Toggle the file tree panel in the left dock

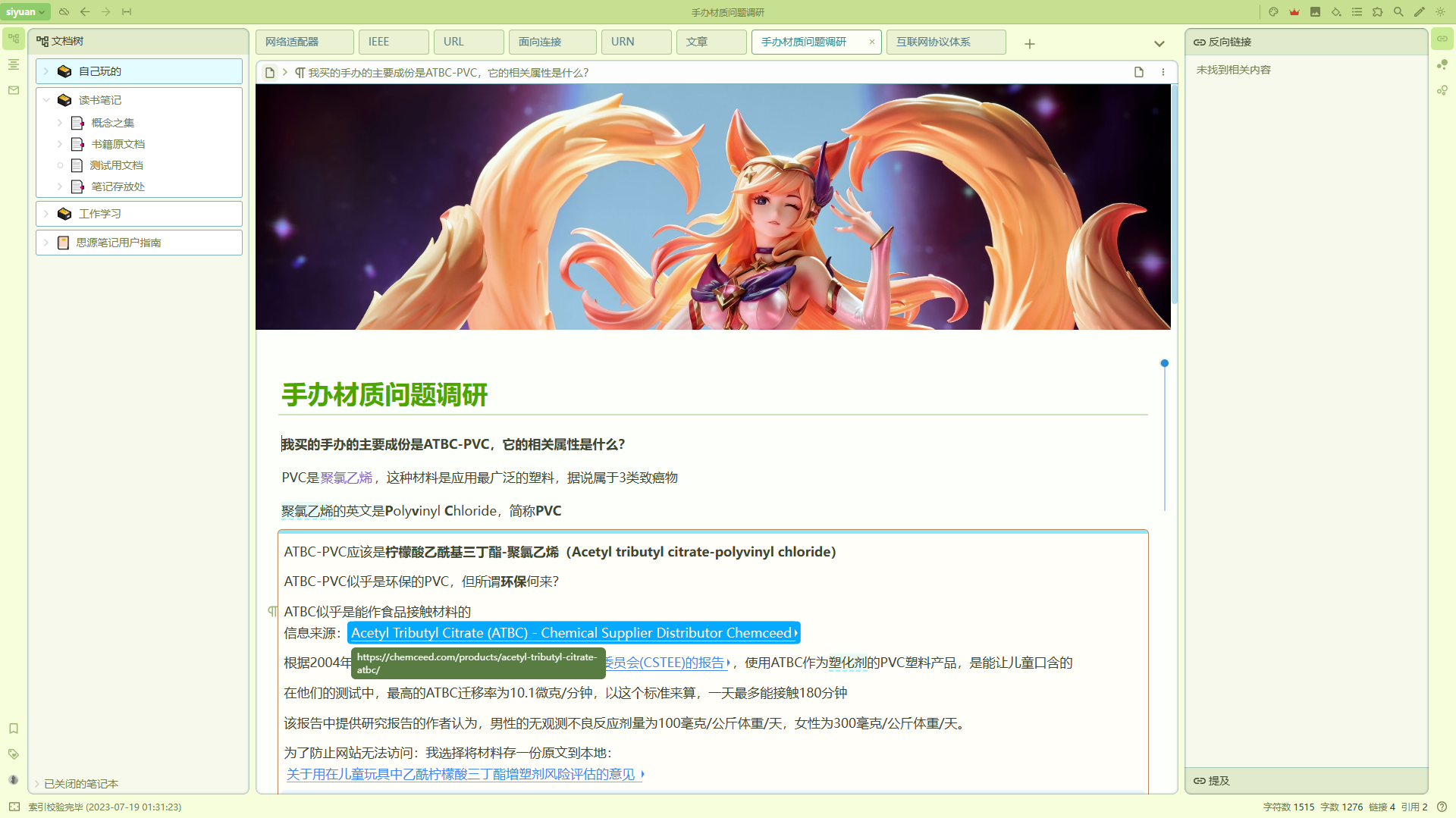pyautogui.click(x=14, y=39)
